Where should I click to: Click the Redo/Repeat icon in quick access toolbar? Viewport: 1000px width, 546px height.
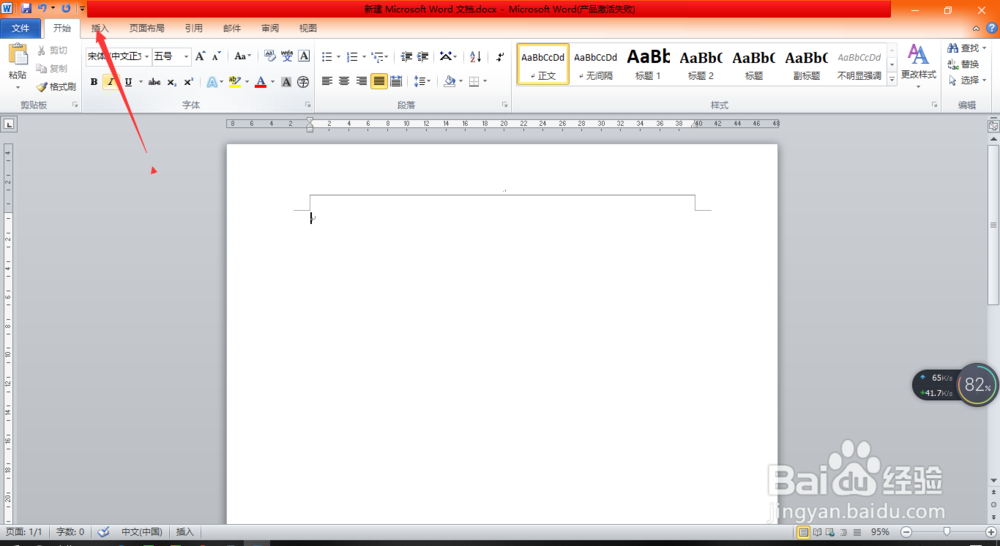(66, 8)
